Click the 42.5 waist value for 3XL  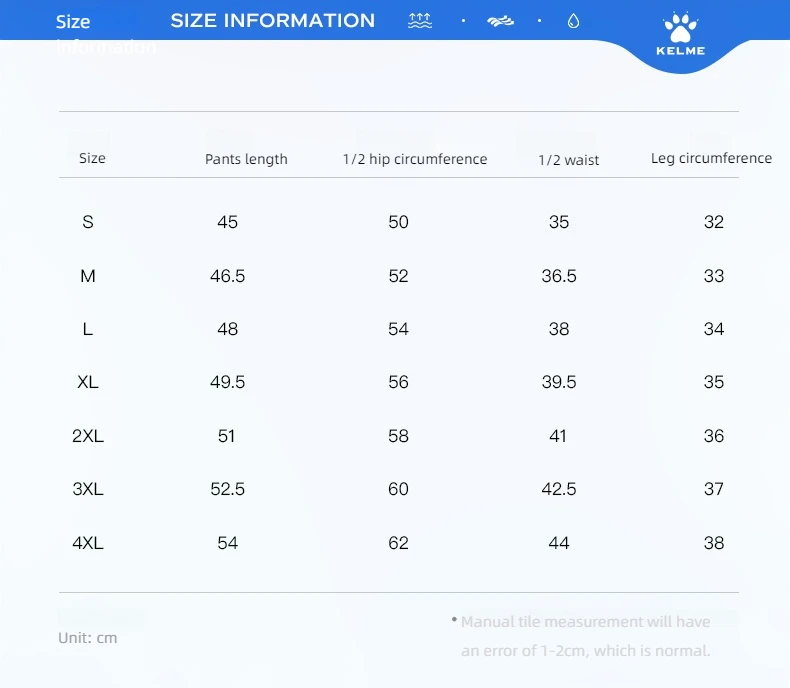tap(559, 489)
